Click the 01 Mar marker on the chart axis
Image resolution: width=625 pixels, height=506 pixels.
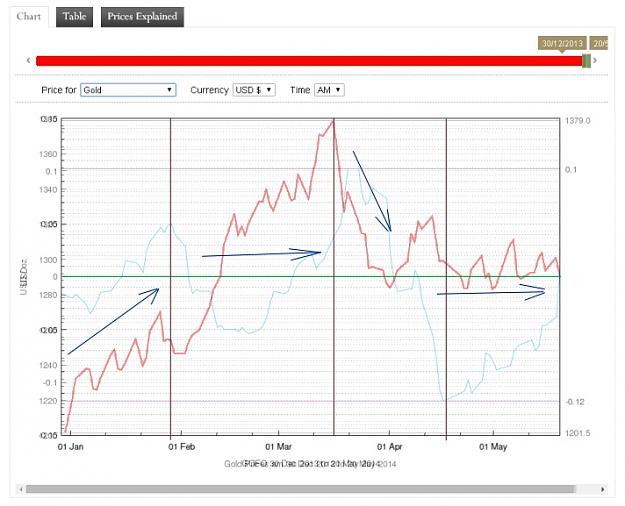(x=279, y=447)
